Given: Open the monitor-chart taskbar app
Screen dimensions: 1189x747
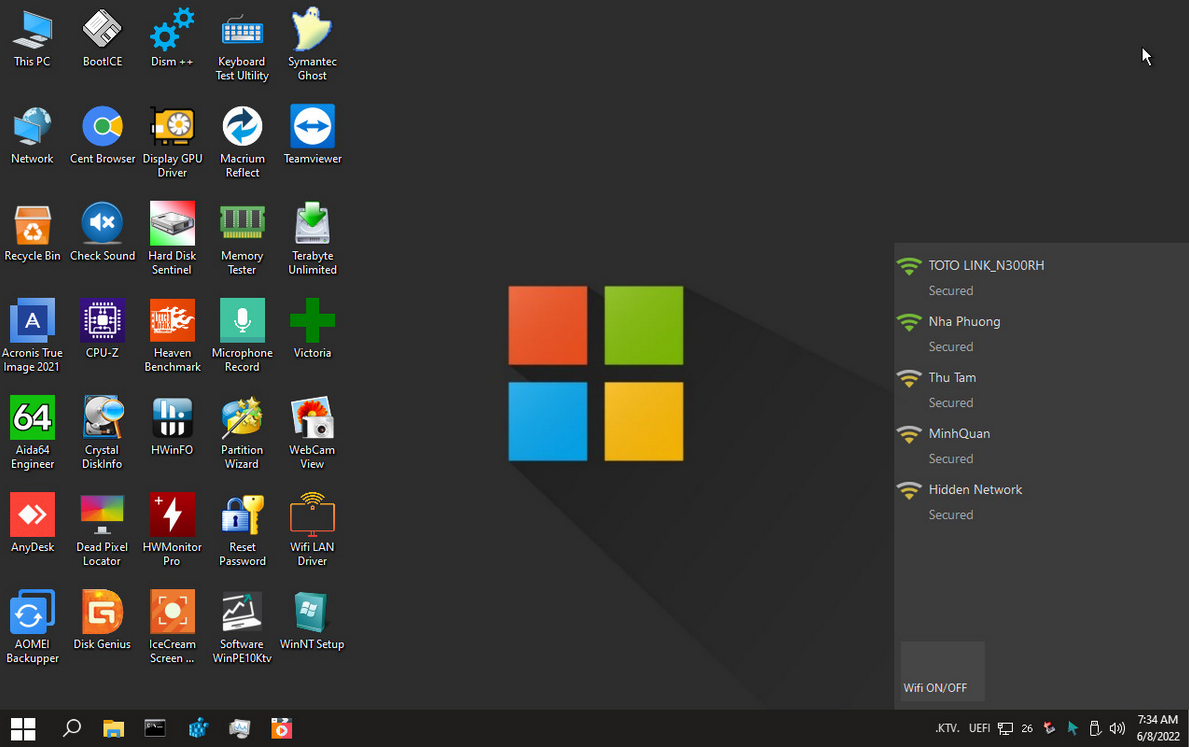Looking at the screenshot, I should pos(240,729).
